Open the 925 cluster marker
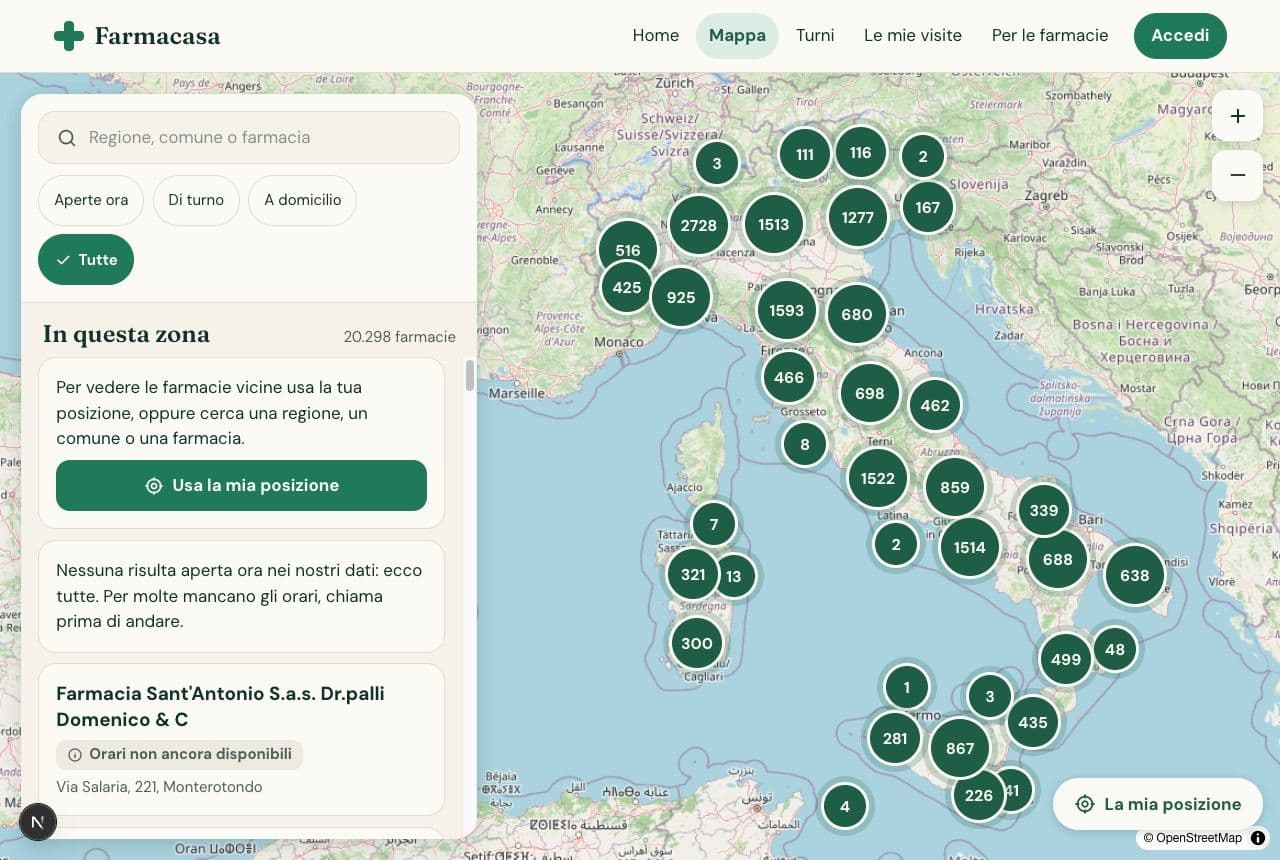Viewport: 1280px width, 860px height. coord(681,297)
